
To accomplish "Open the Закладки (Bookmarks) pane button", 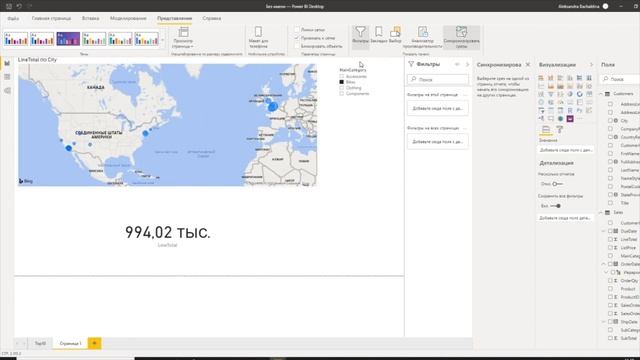I will 379,35.
